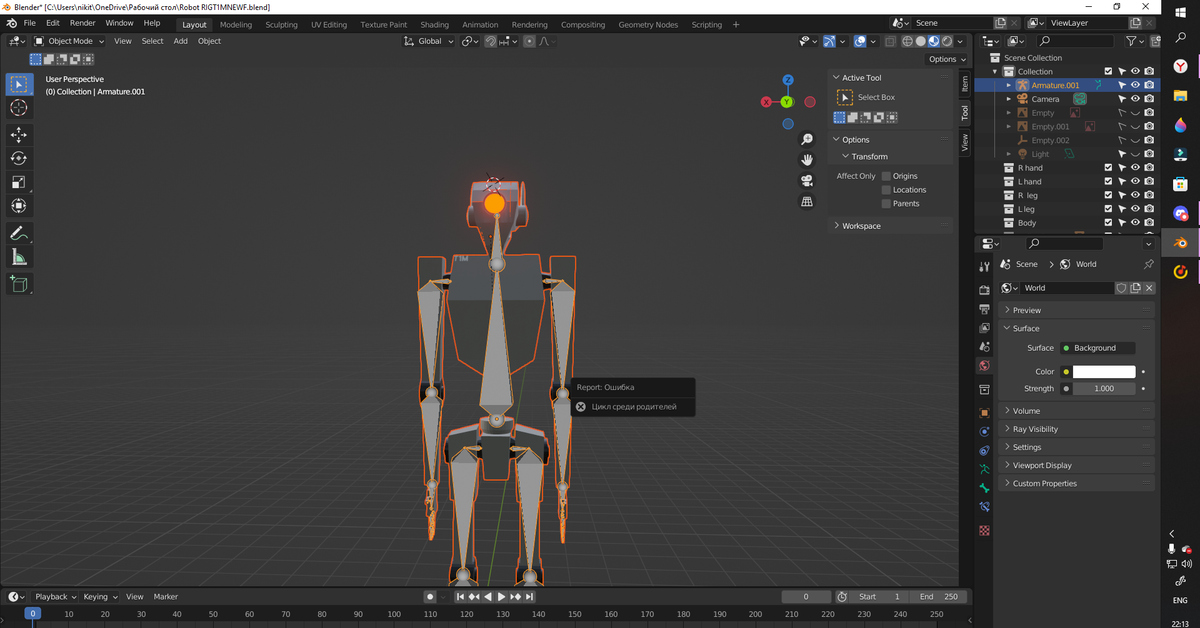Hide Armature.001 with the eye icon

[x=1135, y=86]
